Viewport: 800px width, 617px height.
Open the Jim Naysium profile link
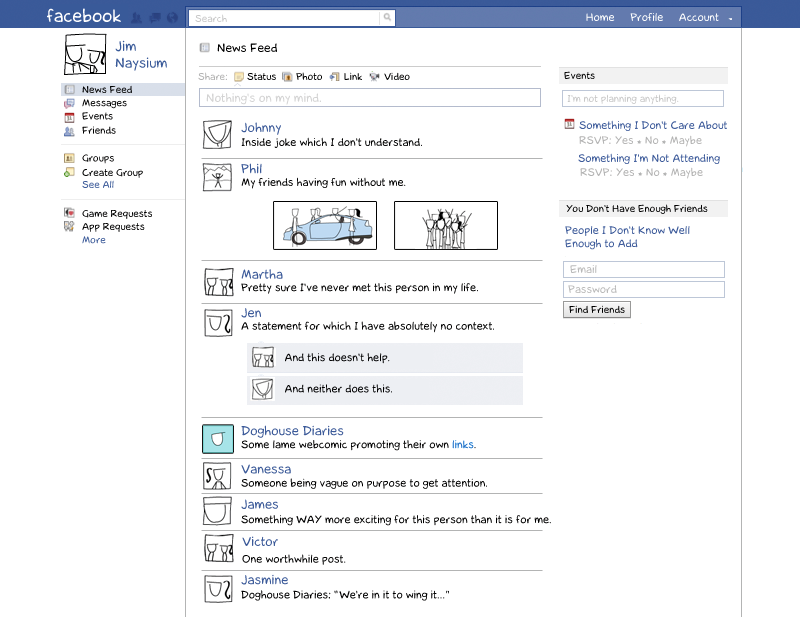click(x=141, y=55)
